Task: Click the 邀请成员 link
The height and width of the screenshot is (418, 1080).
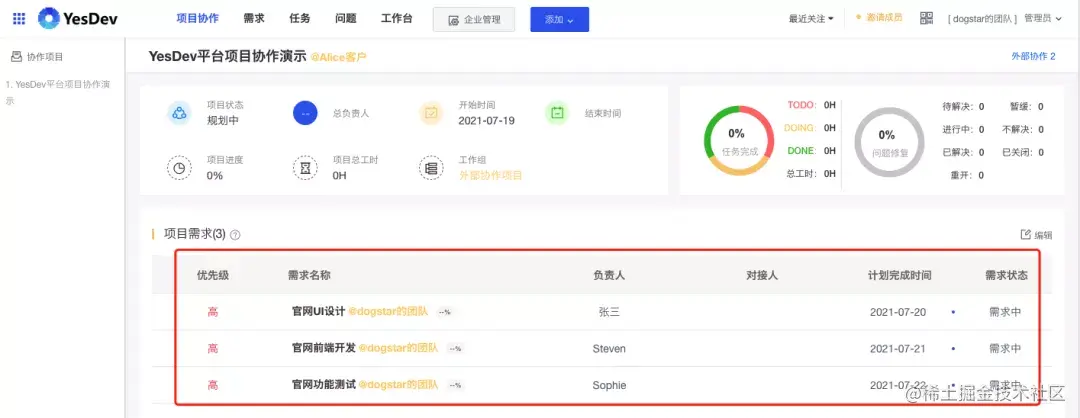Action: pyautogui.click(x=880, y=18)
